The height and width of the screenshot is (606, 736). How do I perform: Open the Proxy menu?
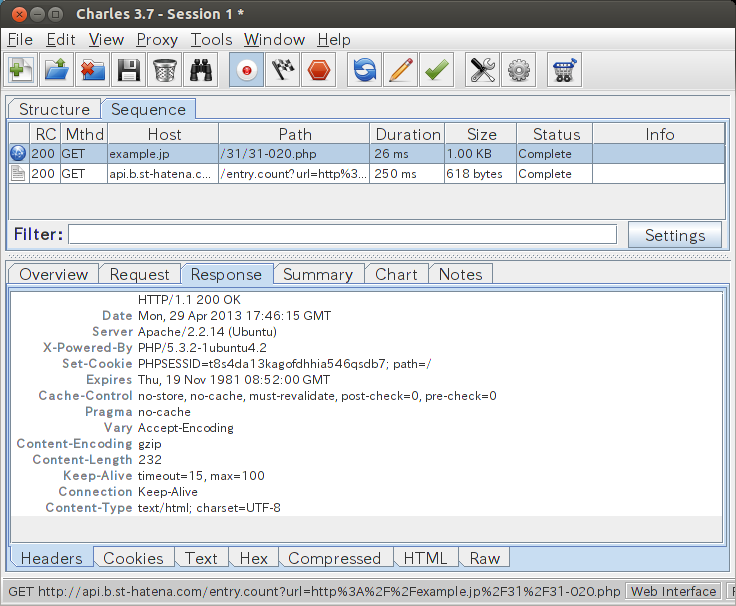[x=157, y=40]
